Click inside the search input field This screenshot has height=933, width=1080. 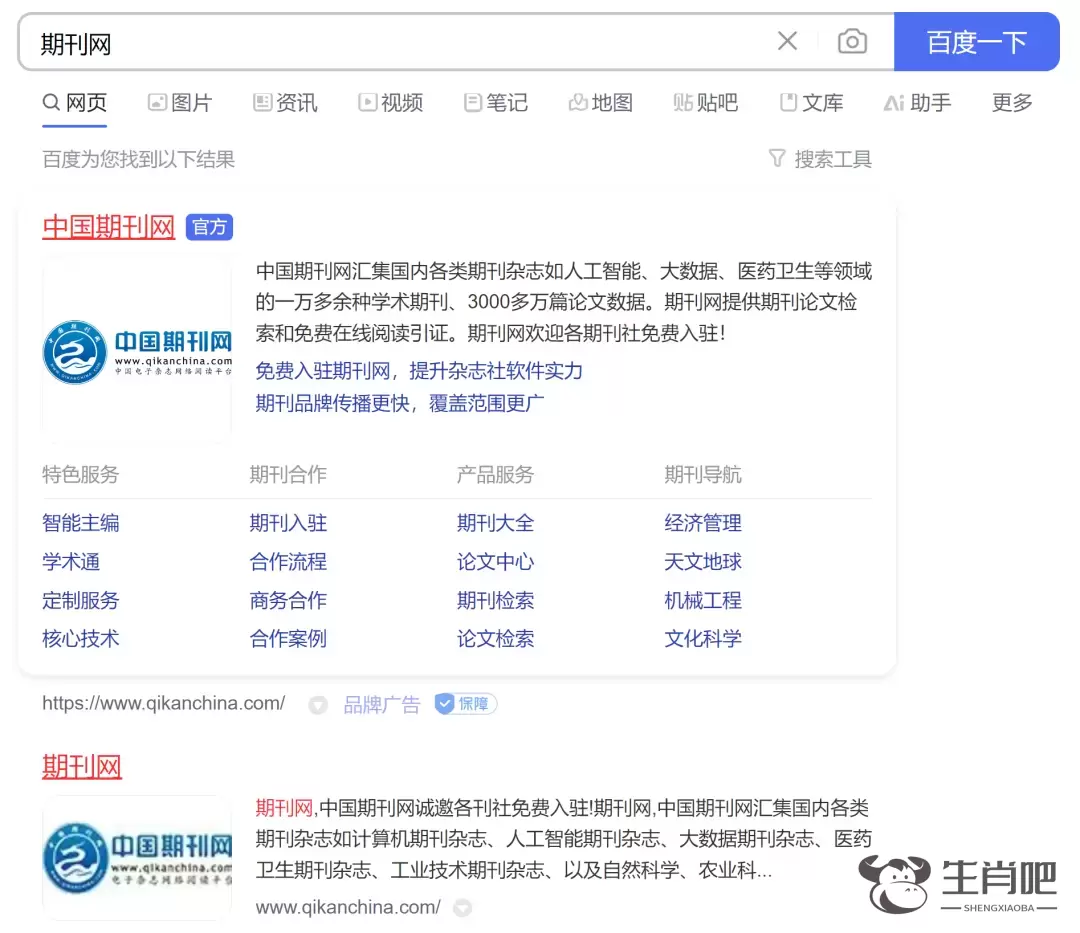point(400,42)
